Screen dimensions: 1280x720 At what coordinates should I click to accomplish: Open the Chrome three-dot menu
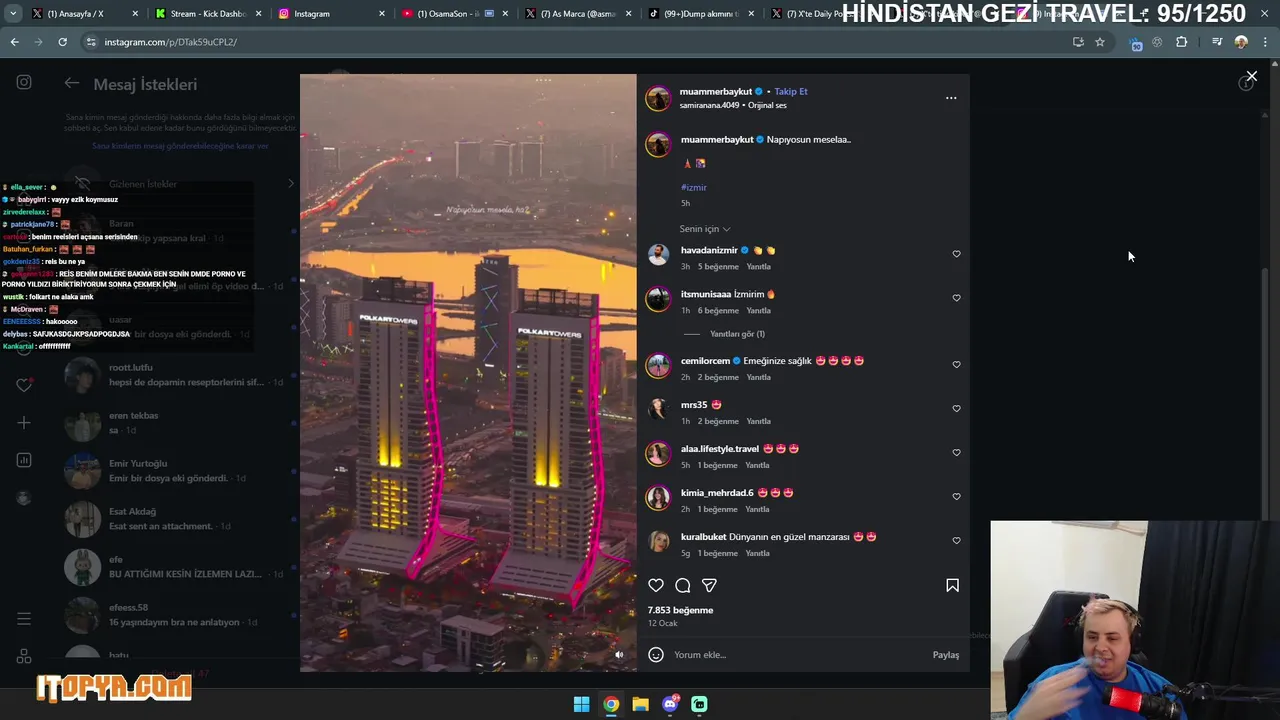1265,42
